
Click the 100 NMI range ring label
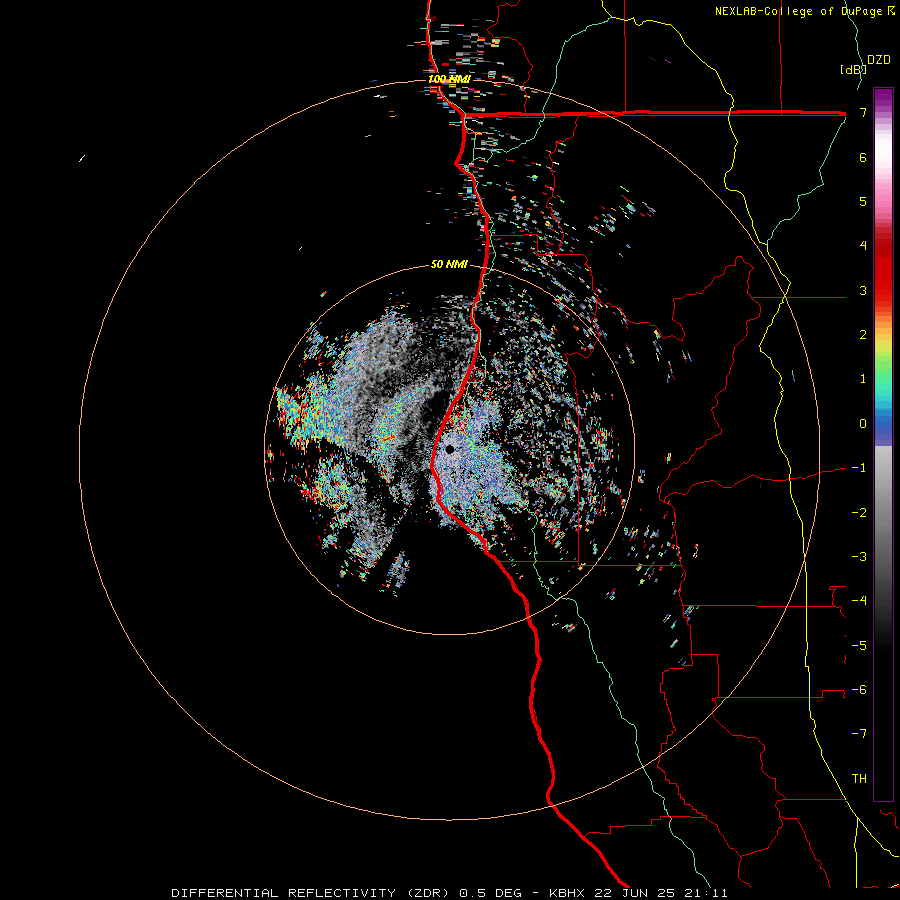click(449, 79)
